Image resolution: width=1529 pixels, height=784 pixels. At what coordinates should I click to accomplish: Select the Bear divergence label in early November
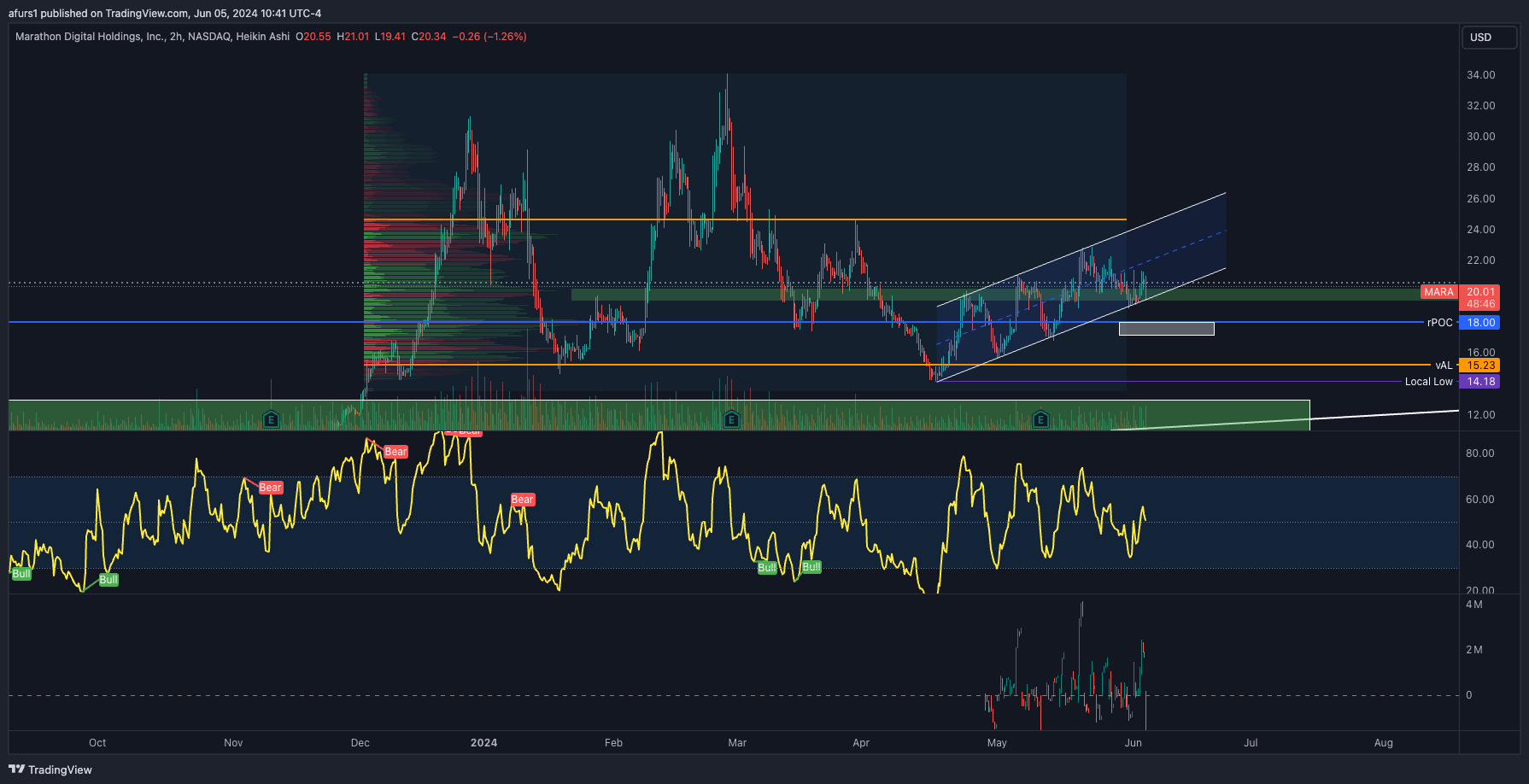point(270,488)
